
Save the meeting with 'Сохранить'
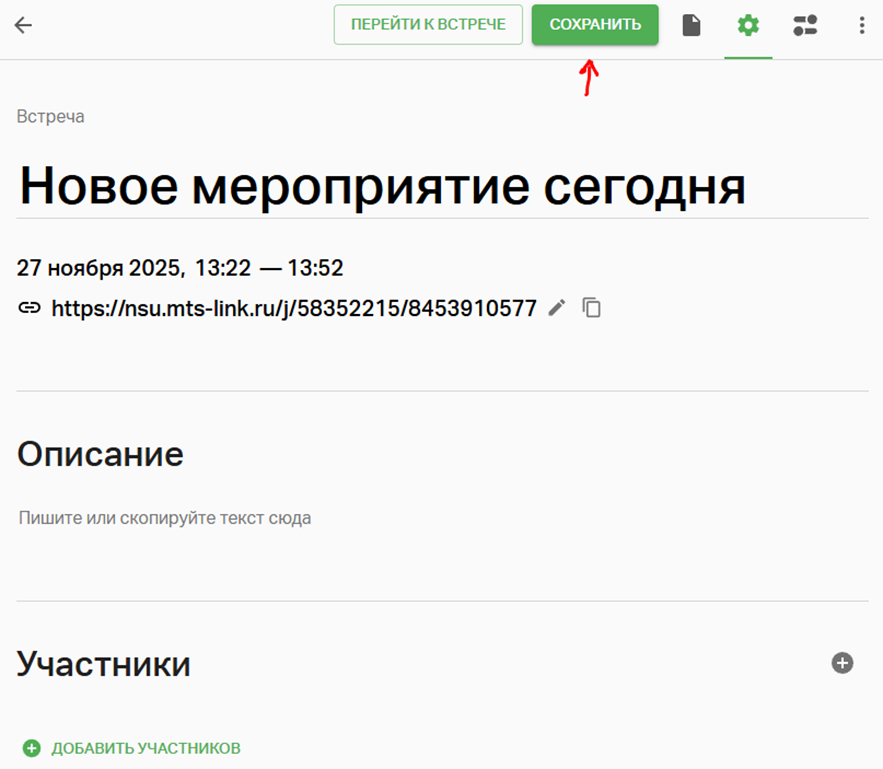pos(595,25)
